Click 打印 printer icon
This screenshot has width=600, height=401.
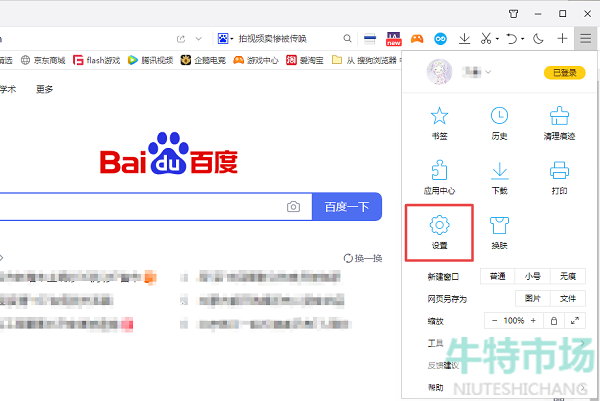pyautogui.click(x=559, y=171)
